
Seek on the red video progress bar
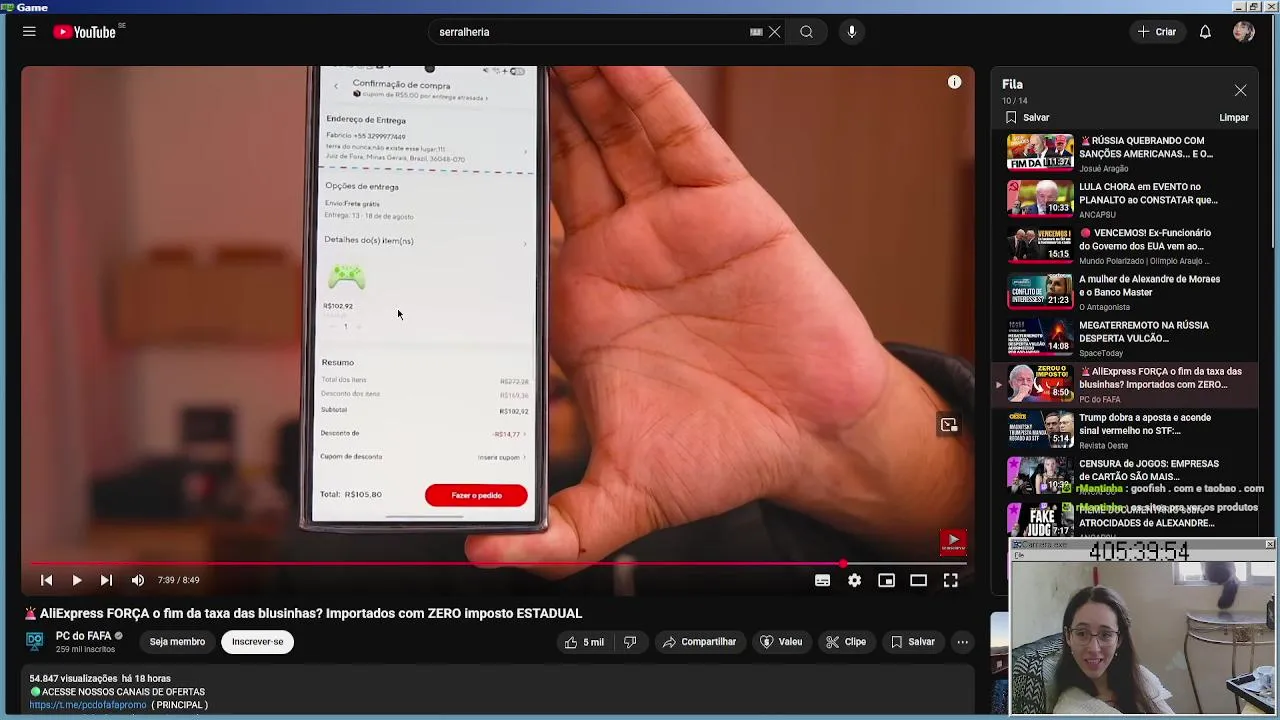498,564
